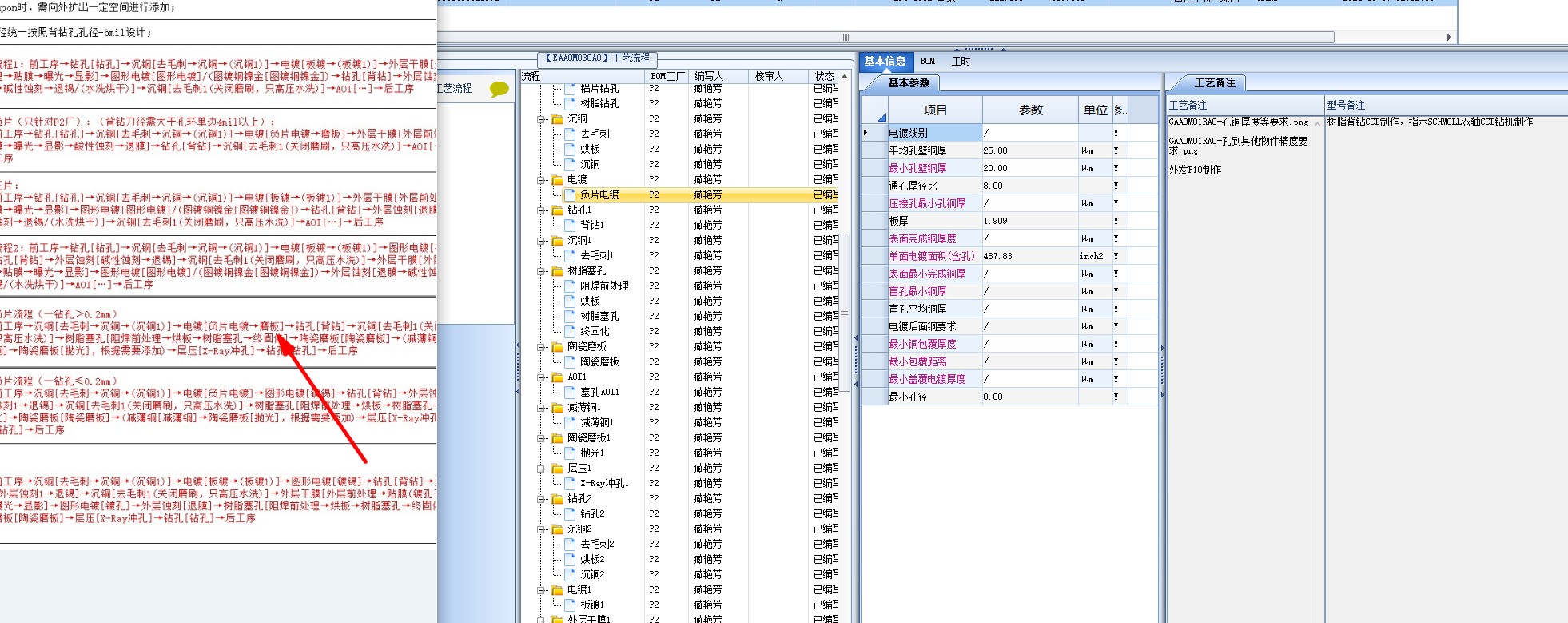Click the 25.00 value for 平均孔壁铜厚
The height and width of the screenshot is (623, 1568).
coord(1030,150)
